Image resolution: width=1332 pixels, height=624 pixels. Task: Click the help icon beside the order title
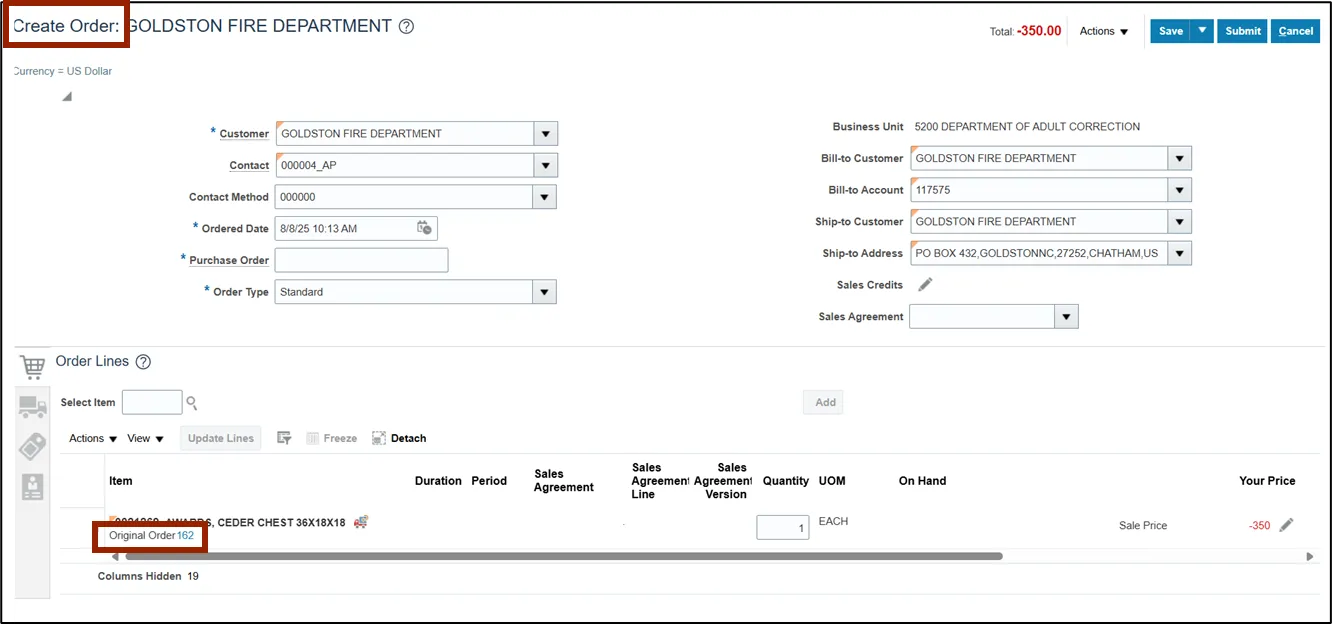[x=406, y=27]
